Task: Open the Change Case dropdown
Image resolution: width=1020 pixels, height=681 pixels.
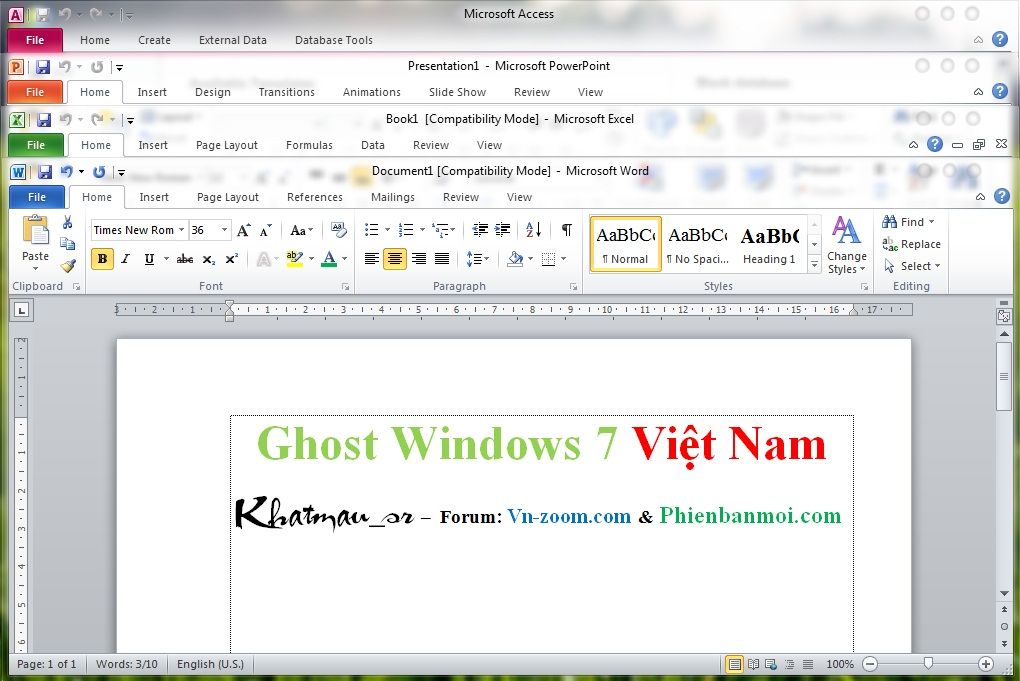Action: pos(301,230)
